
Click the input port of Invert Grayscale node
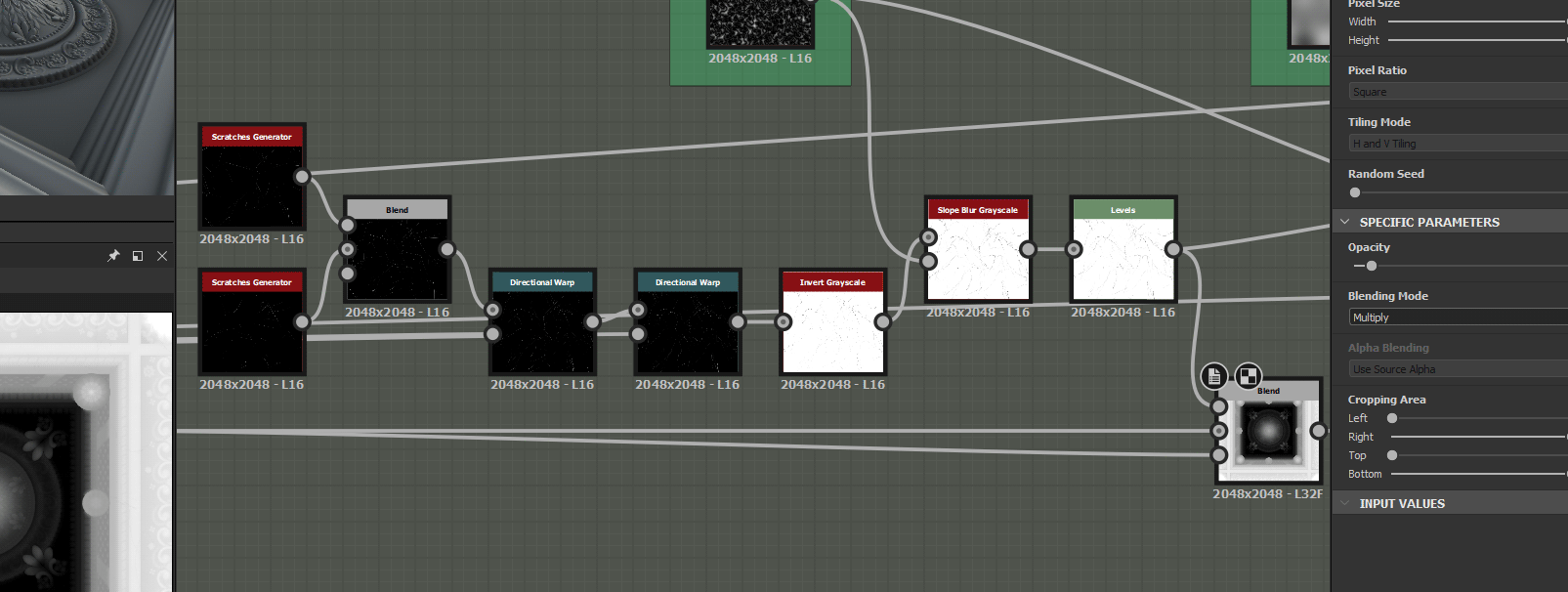784,321
